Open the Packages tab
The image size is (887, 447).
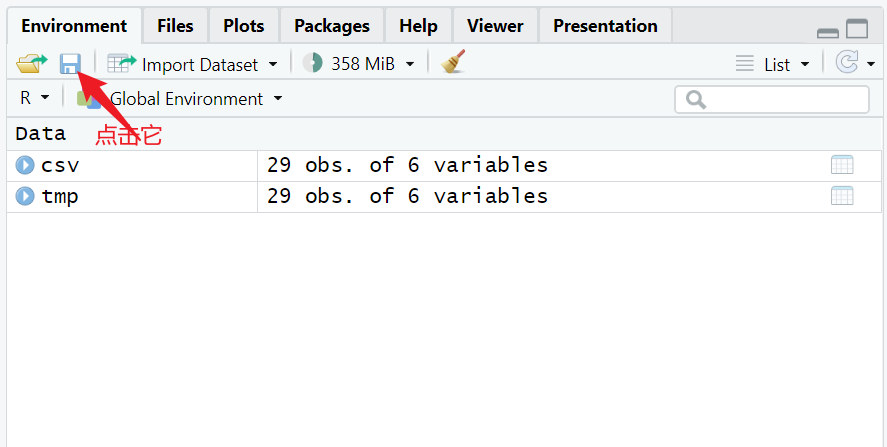332,26
